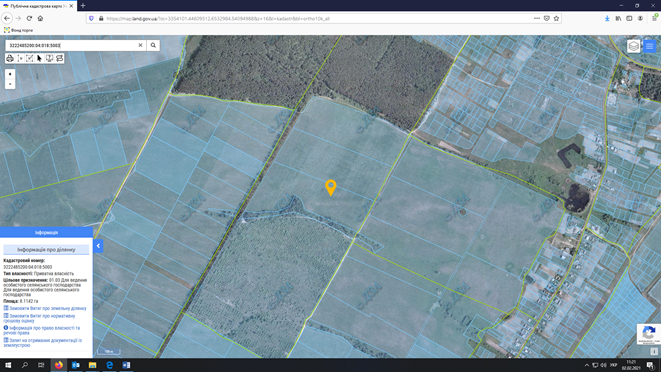The height and width of the screenshot is (372, 661).
Task: Click the browser reload button
Action: (29, 18)
